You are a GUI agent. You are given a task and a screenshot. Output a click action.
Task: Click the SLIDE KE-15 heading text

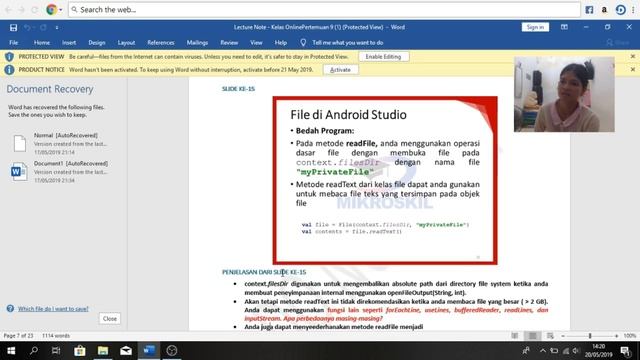click(x=238, y=89)
